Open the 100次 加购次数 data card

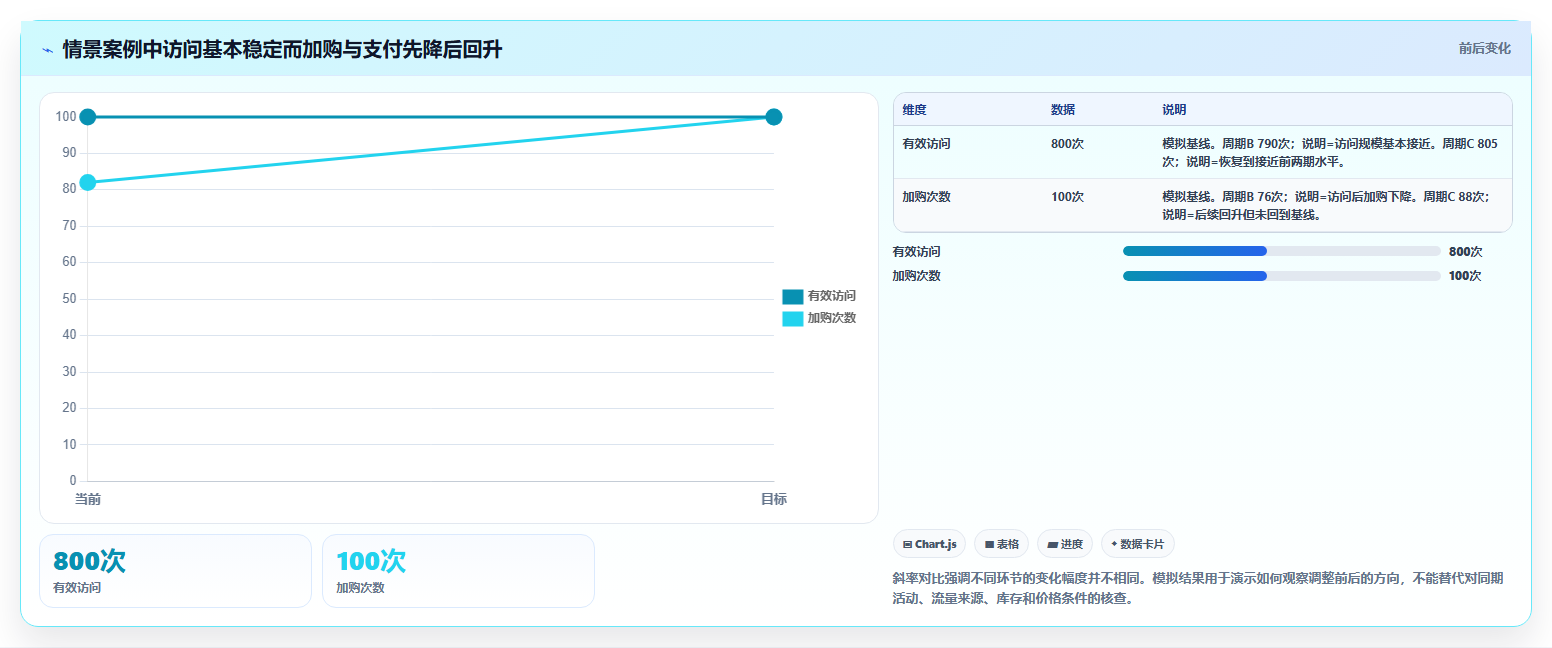(x=458, y=571)
